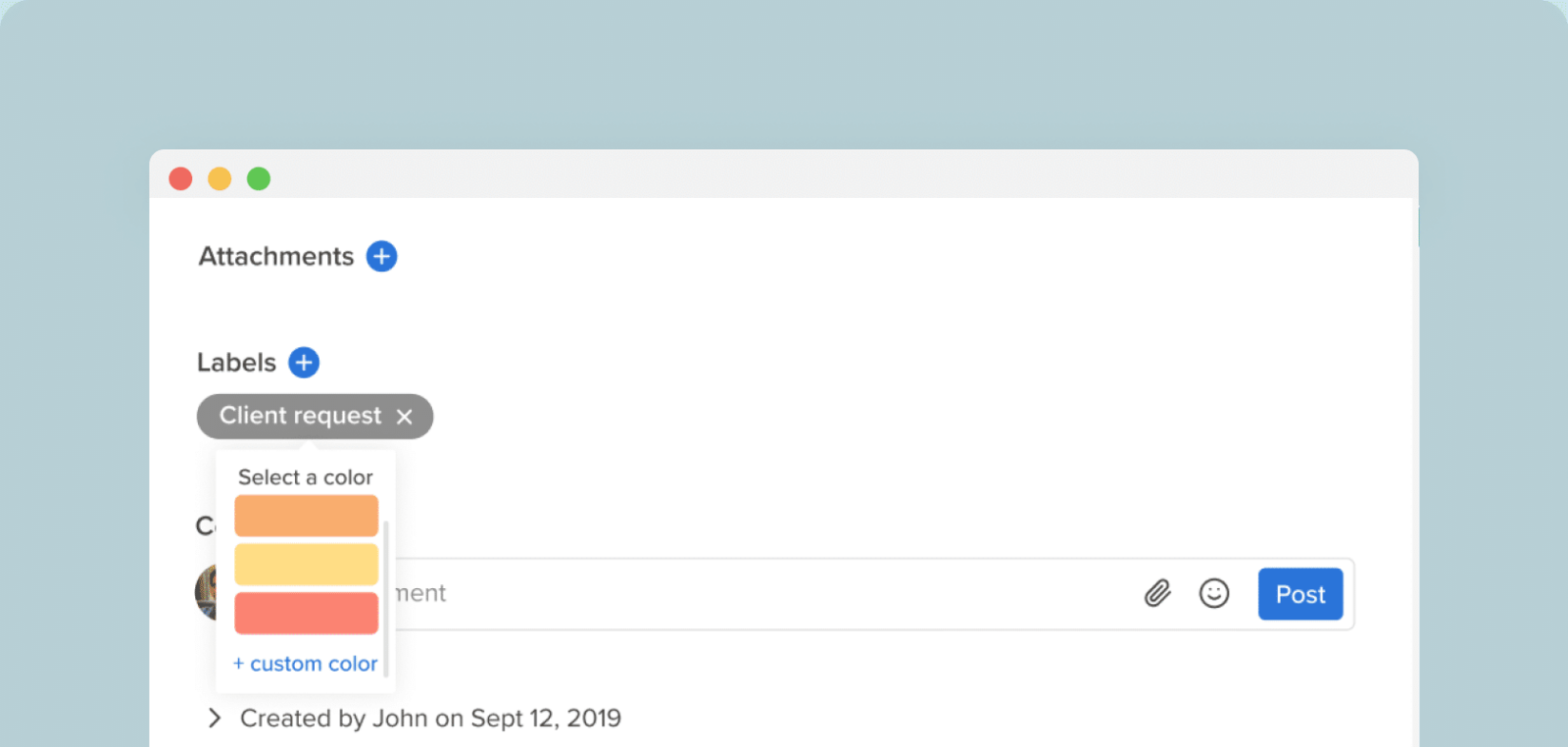Attach a file to the comment with paperclip
Image resolution: width=1568 pixels, height=747 pixels.
(1156, 593)
